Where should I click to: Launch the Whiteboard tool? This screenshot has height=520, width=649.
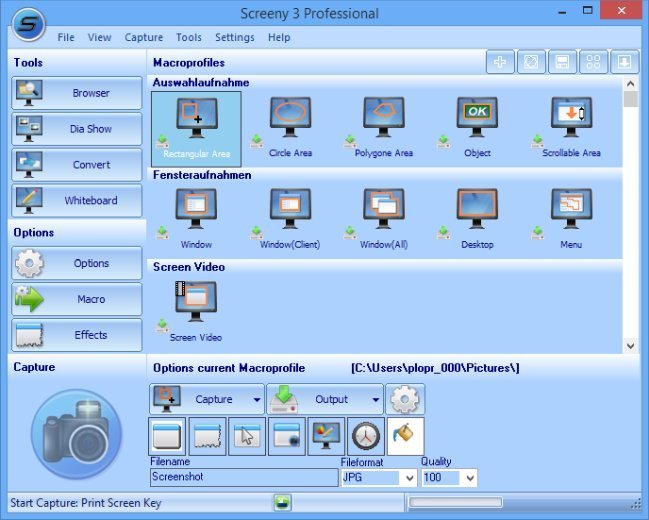[77, 200]
